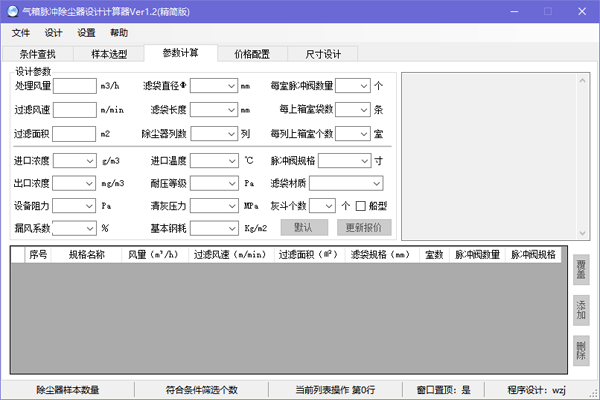
Task: Expand the 滤袋长度 dropdown
Action: [214, 110]
